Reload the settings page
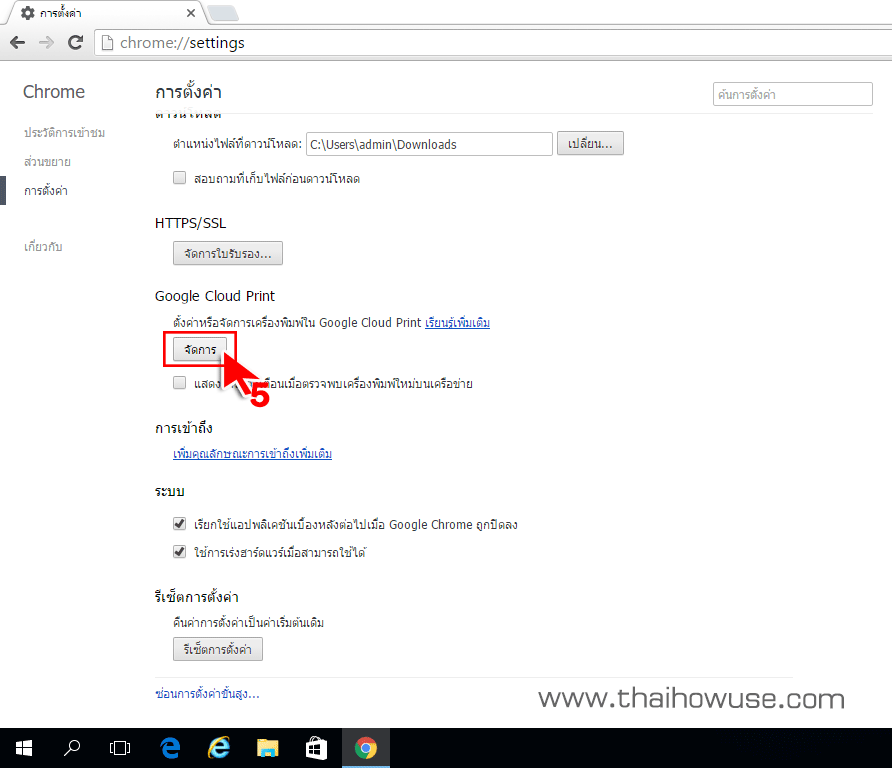This screenshot has width=892, height=768. [x=76, y=43]
